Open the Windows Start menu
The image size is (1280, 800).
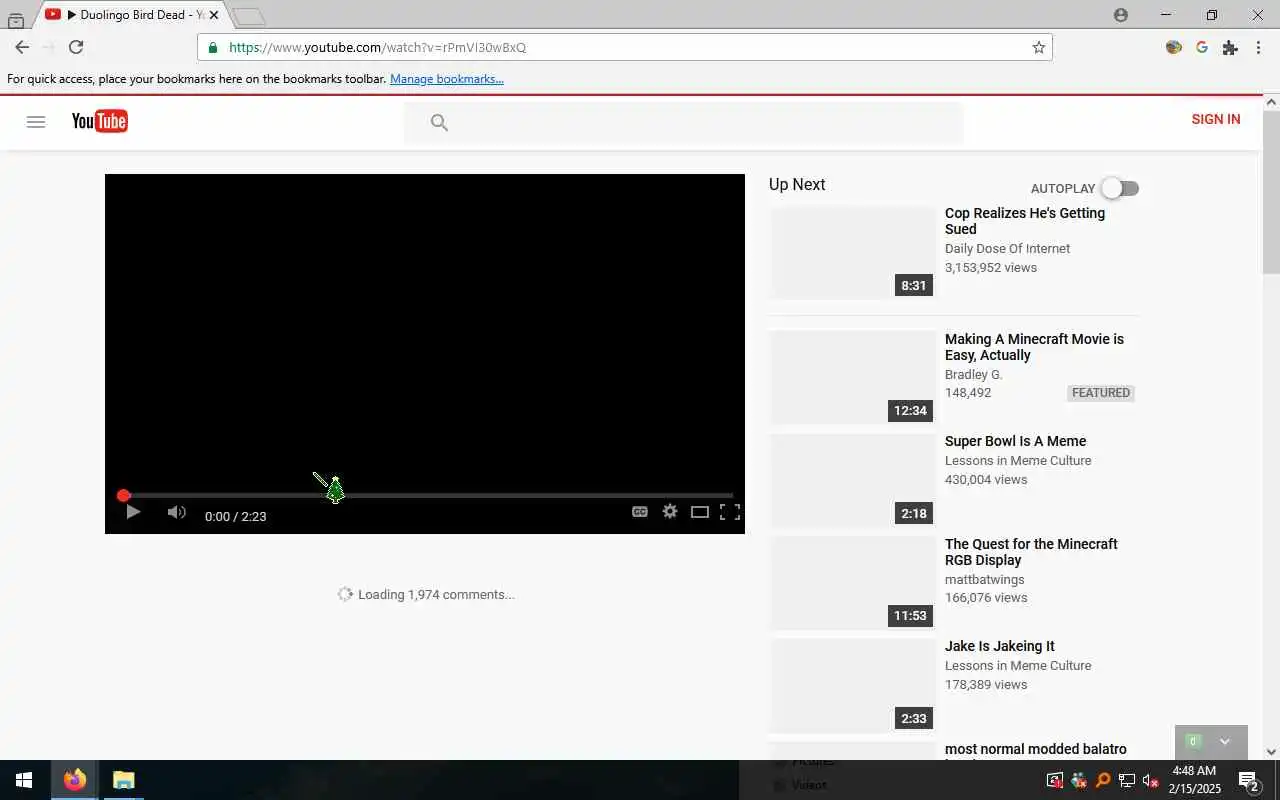point(24,780)
